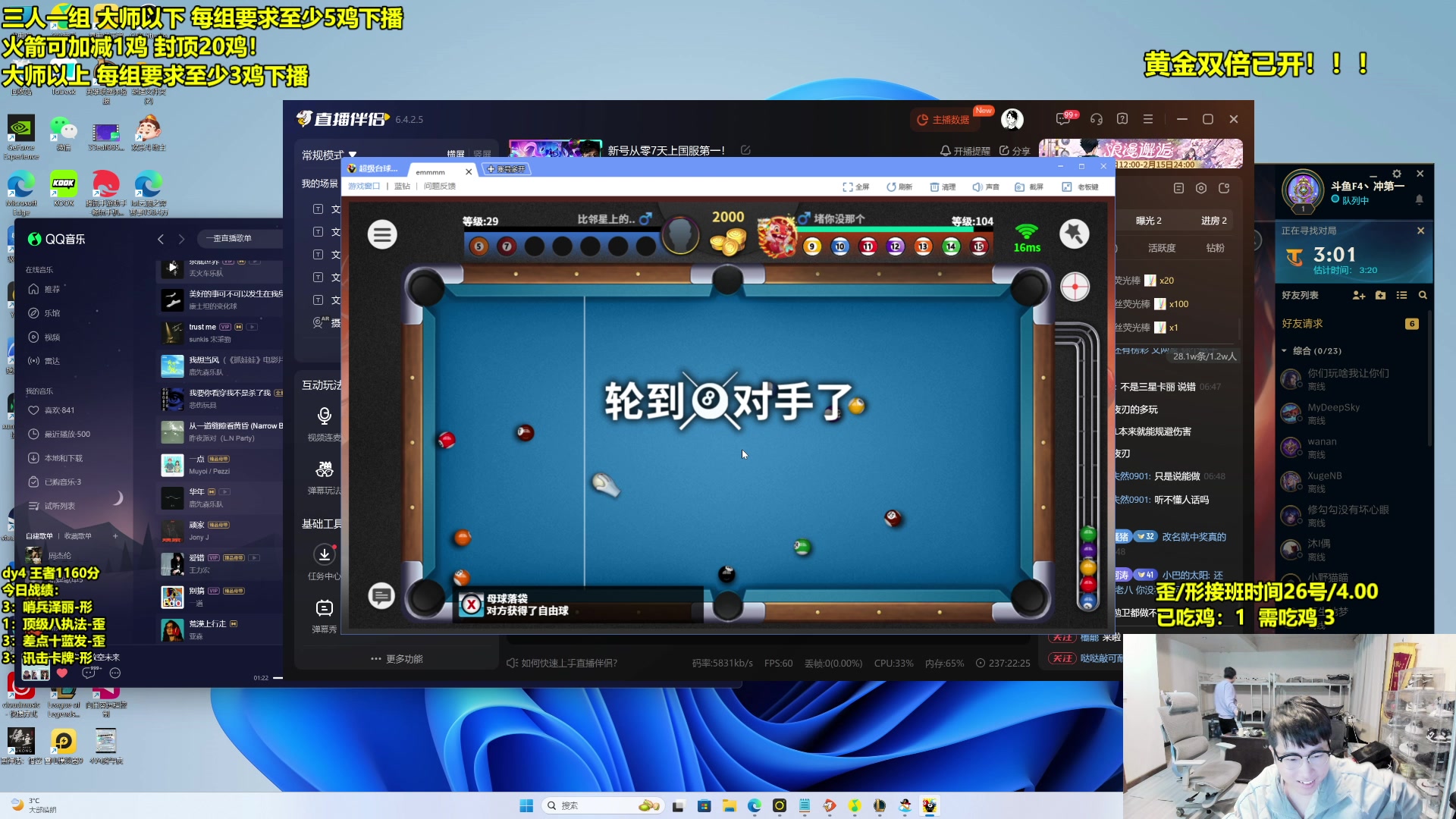Open message notifications with 99+ badge
Image resolution: width=1456 pixels, height=819 pixels.
(x=1065, y=119)
